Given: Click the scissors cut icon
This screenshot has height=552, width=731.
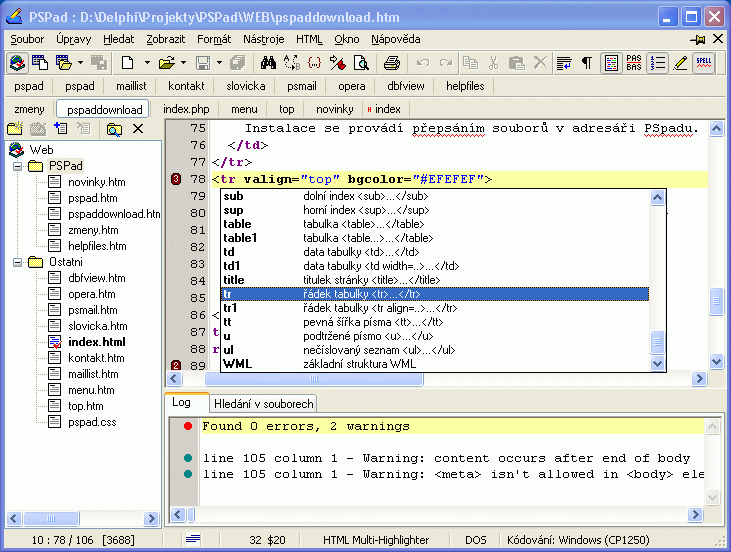Looking at the screenshot, I should point(494,62).
